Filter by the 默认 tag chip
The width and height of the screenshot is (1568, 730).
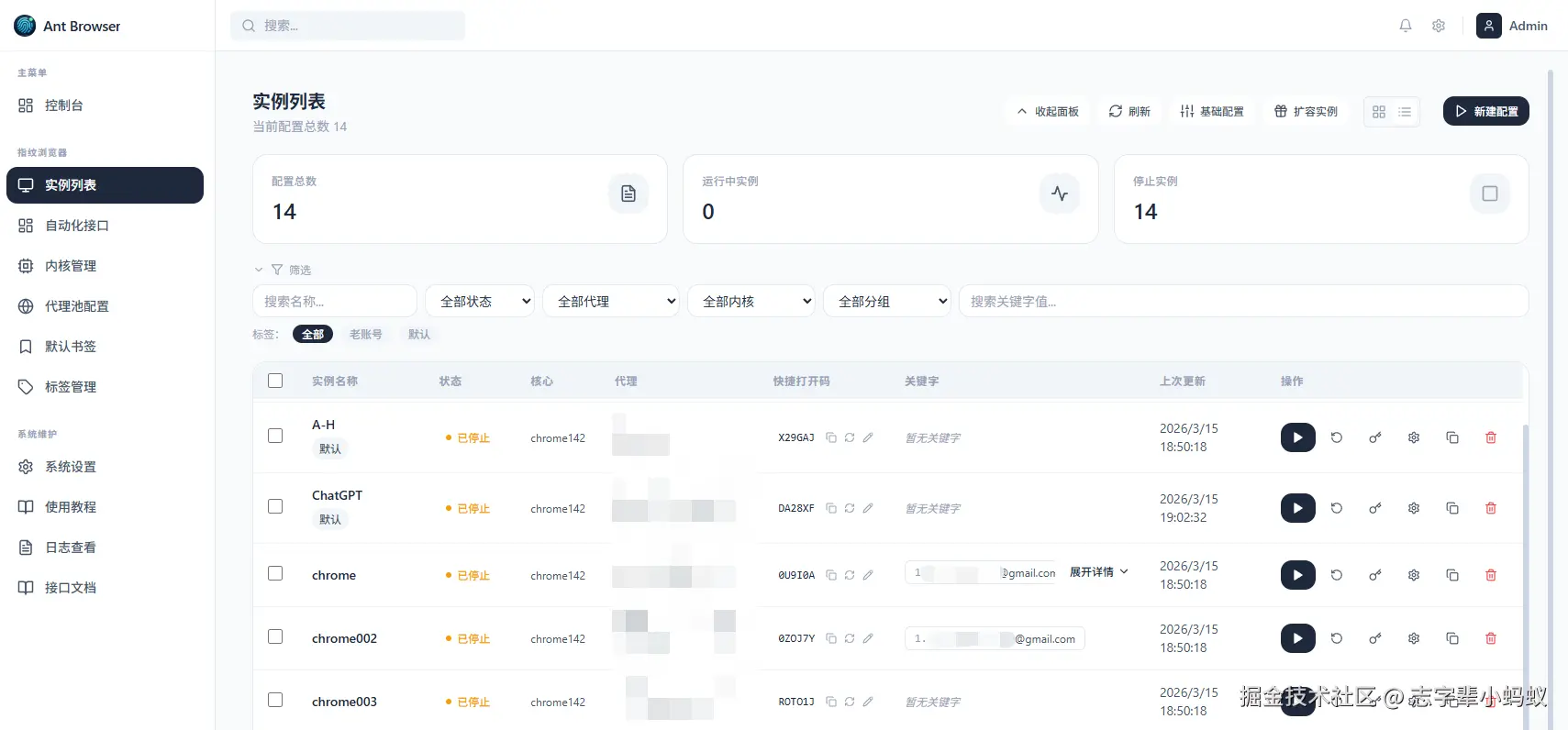419,335
